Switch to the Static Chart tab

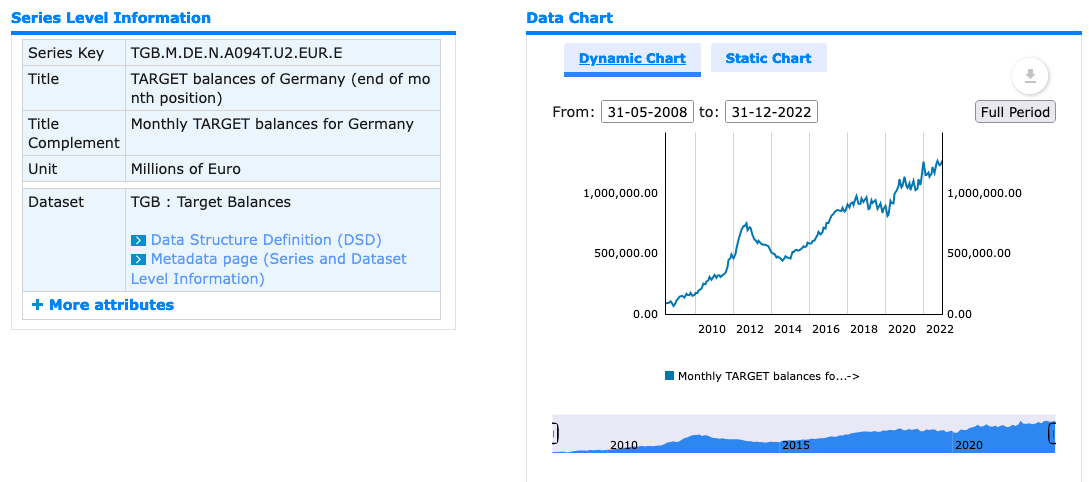click(x=768, y=58)
